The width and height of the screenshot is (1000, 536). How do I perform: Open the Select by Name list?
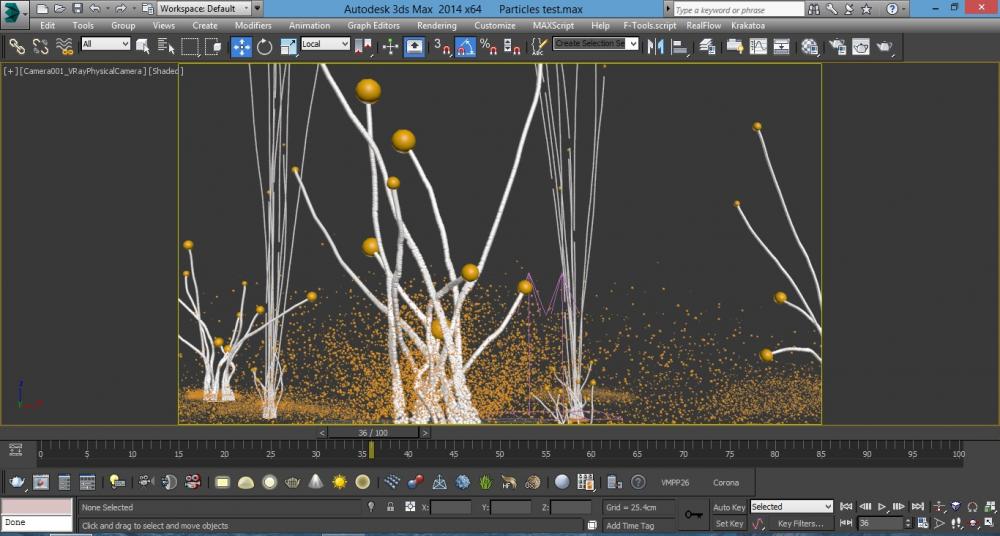165,46
